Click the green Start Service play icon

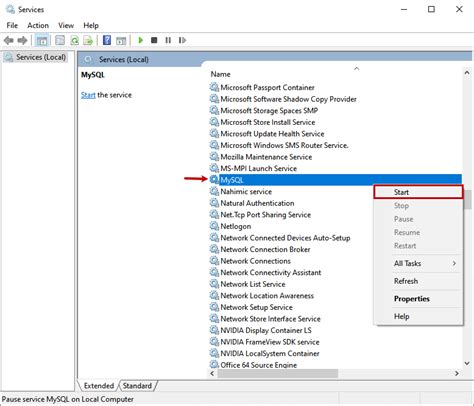[140, 40]
